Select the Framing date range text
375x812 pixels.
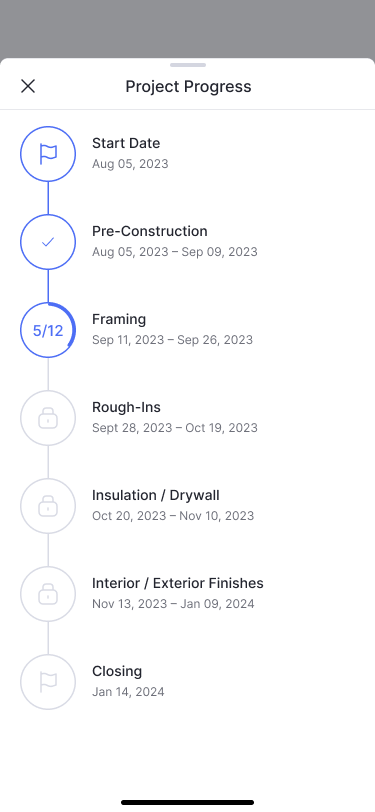coord(172,340)
